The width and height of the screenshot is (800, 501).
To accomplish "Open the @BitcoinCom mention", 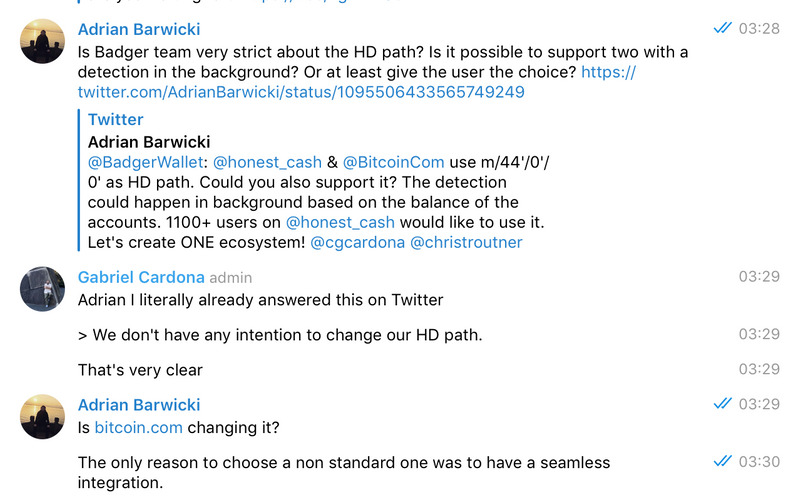I will tap(393, 162).
